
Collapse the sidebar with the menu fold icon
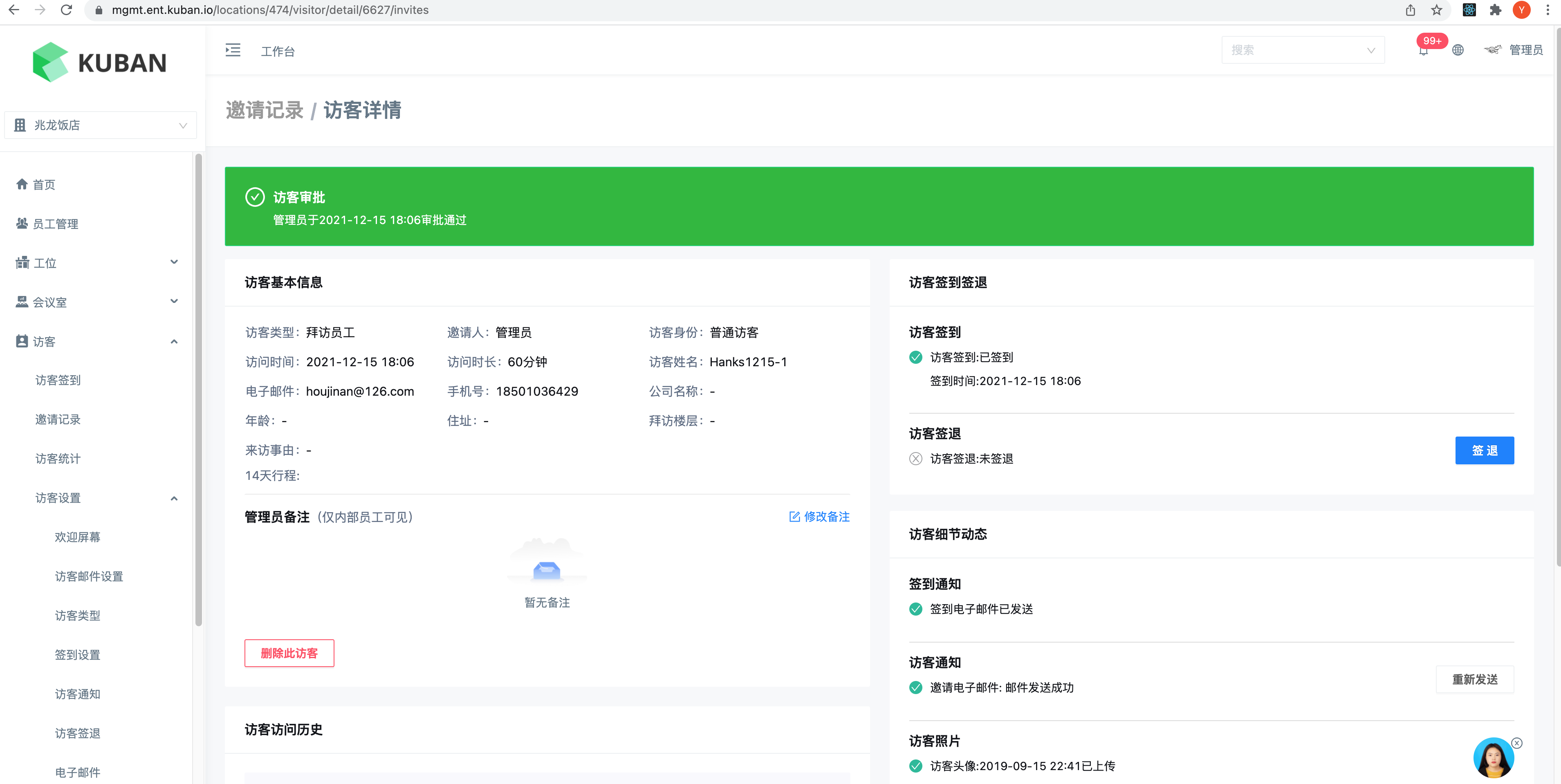[233, 50]
